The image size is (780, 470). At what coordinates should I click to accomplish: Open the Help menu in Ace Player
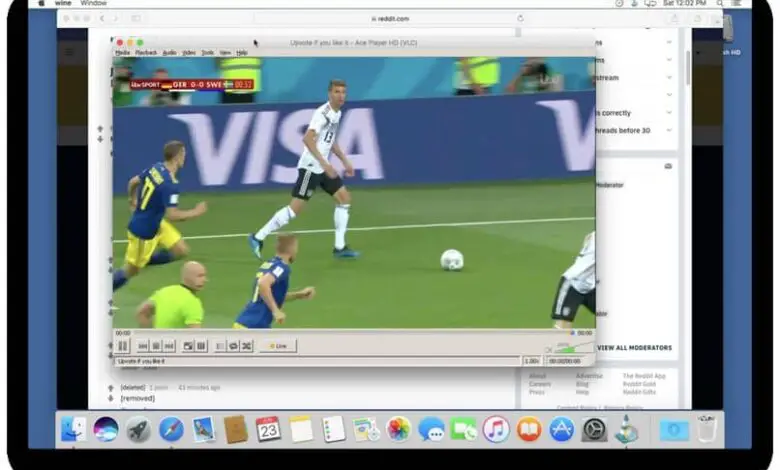click(242, 52)
